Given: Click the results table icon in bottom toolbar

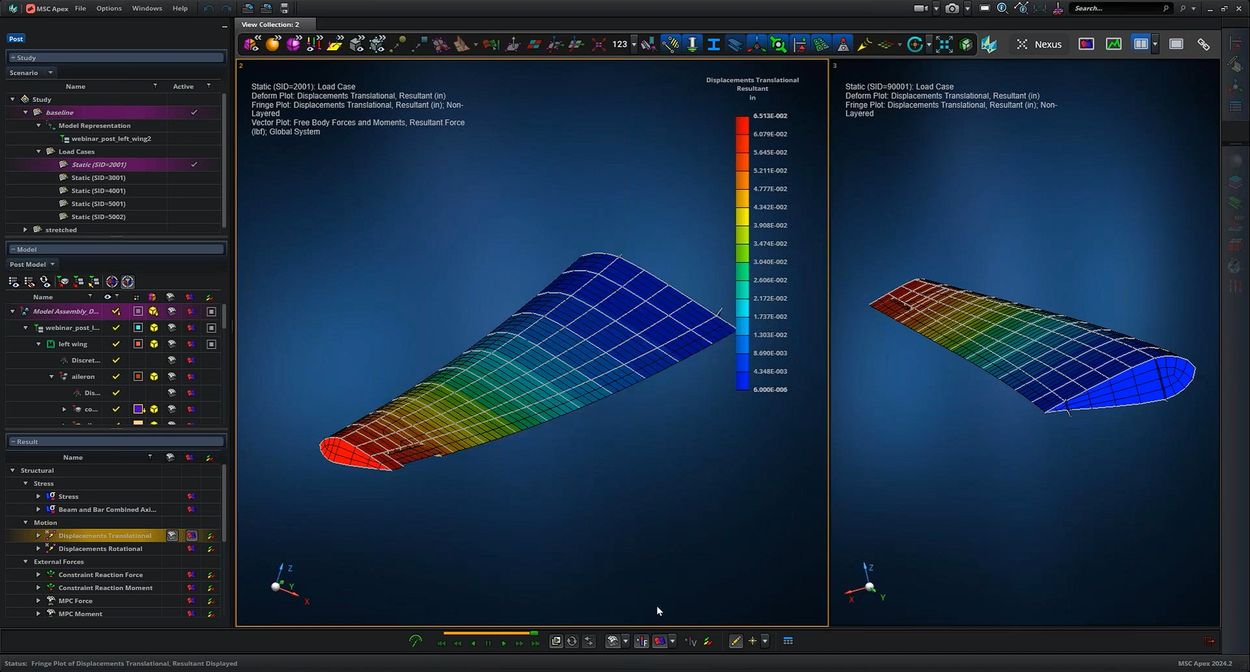Looking at the screenshot, I should (788, 641).
